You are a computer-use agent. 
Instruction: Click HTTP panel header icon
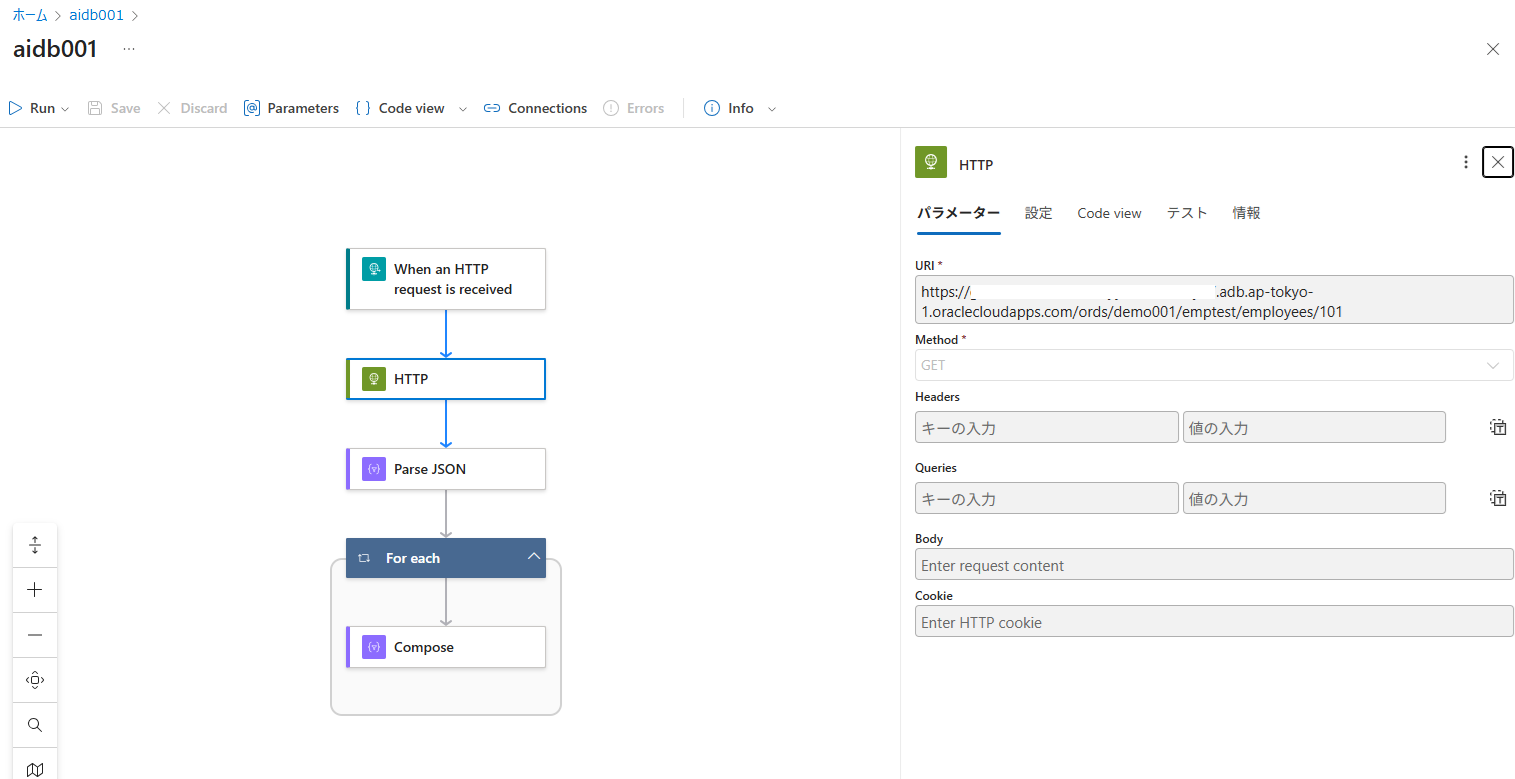click(931, 162)
